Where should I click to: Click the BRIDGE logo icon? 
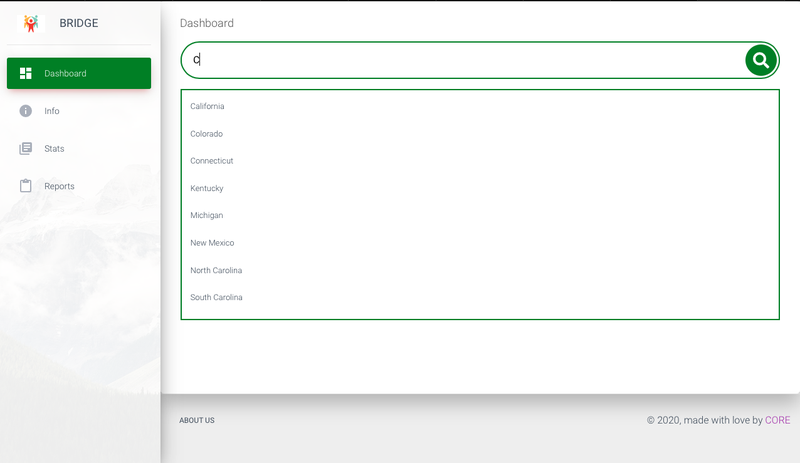[31, 23]
